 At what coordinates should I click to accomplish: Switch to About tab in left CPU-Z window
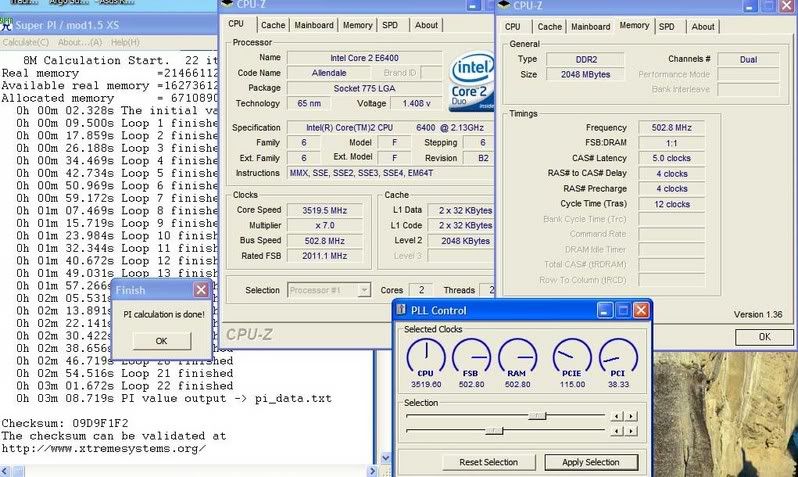[x=426, y=25]
